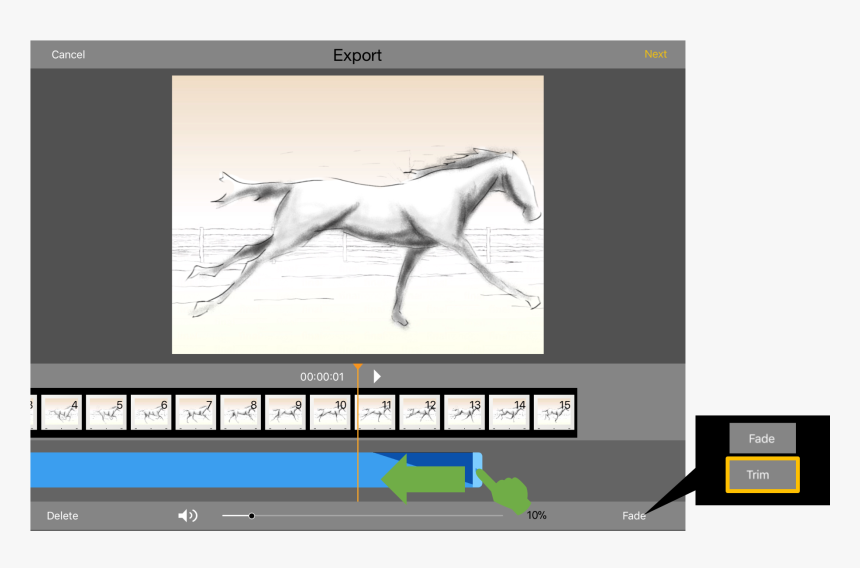Play the animation preview
This screenshot has height=568, width=860.
(377, 376)
